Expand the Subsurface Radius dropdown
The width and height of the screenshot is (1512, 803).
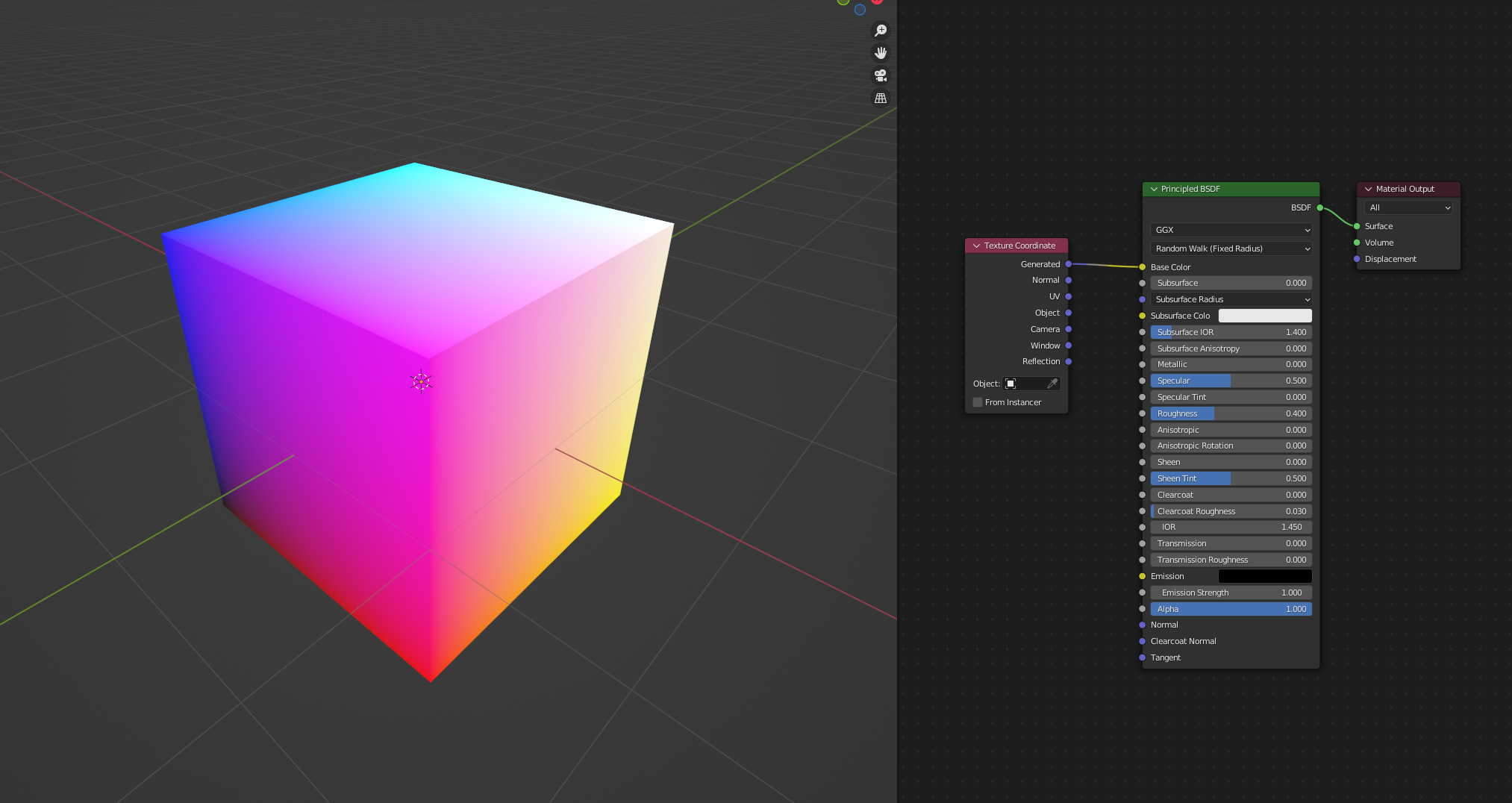(x=1231, y=299)
